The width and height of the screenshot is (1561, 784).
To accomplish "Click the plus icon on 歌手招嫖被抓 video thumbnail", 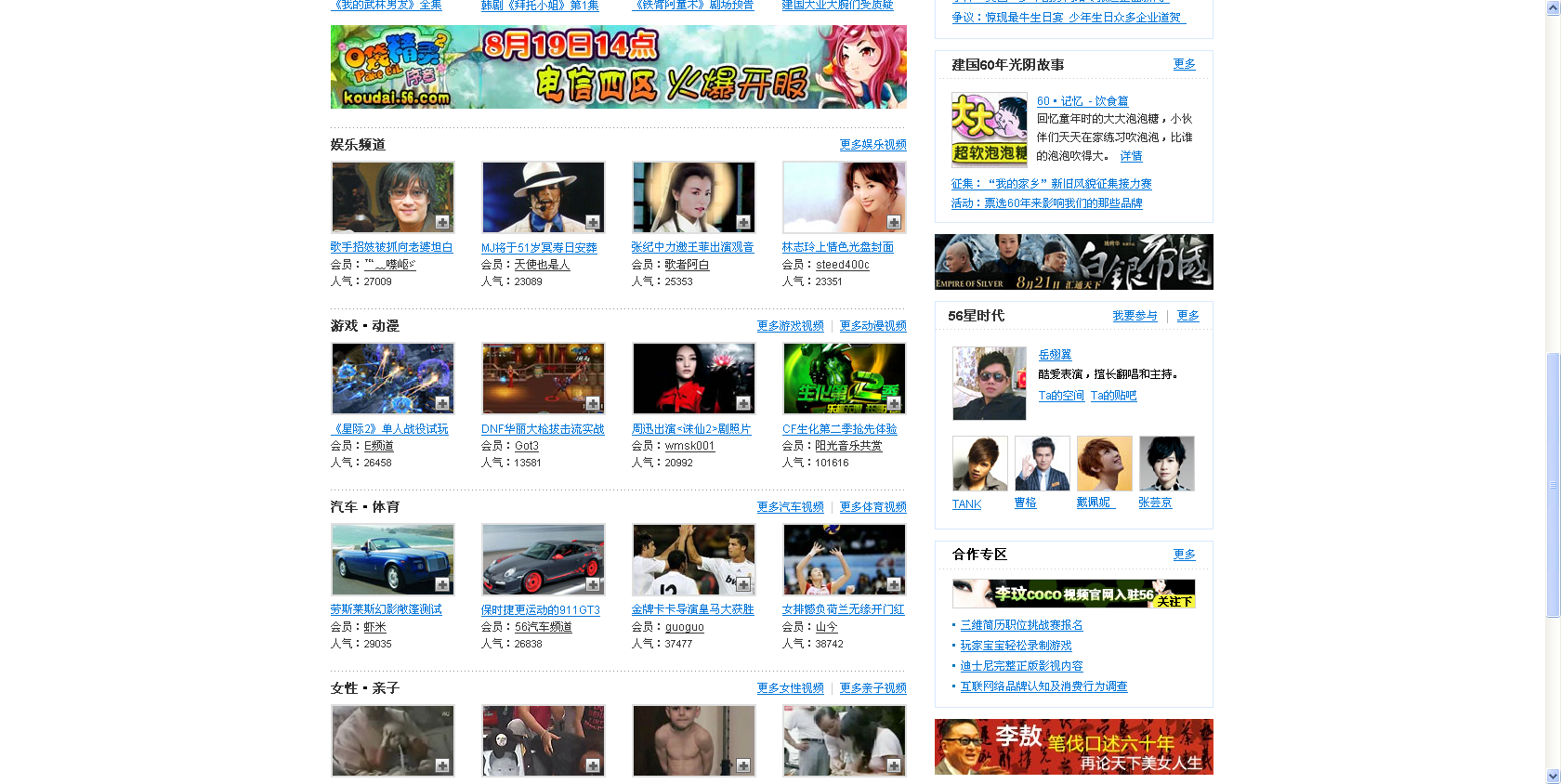I will pyautogui.click(x=442, y=223).
